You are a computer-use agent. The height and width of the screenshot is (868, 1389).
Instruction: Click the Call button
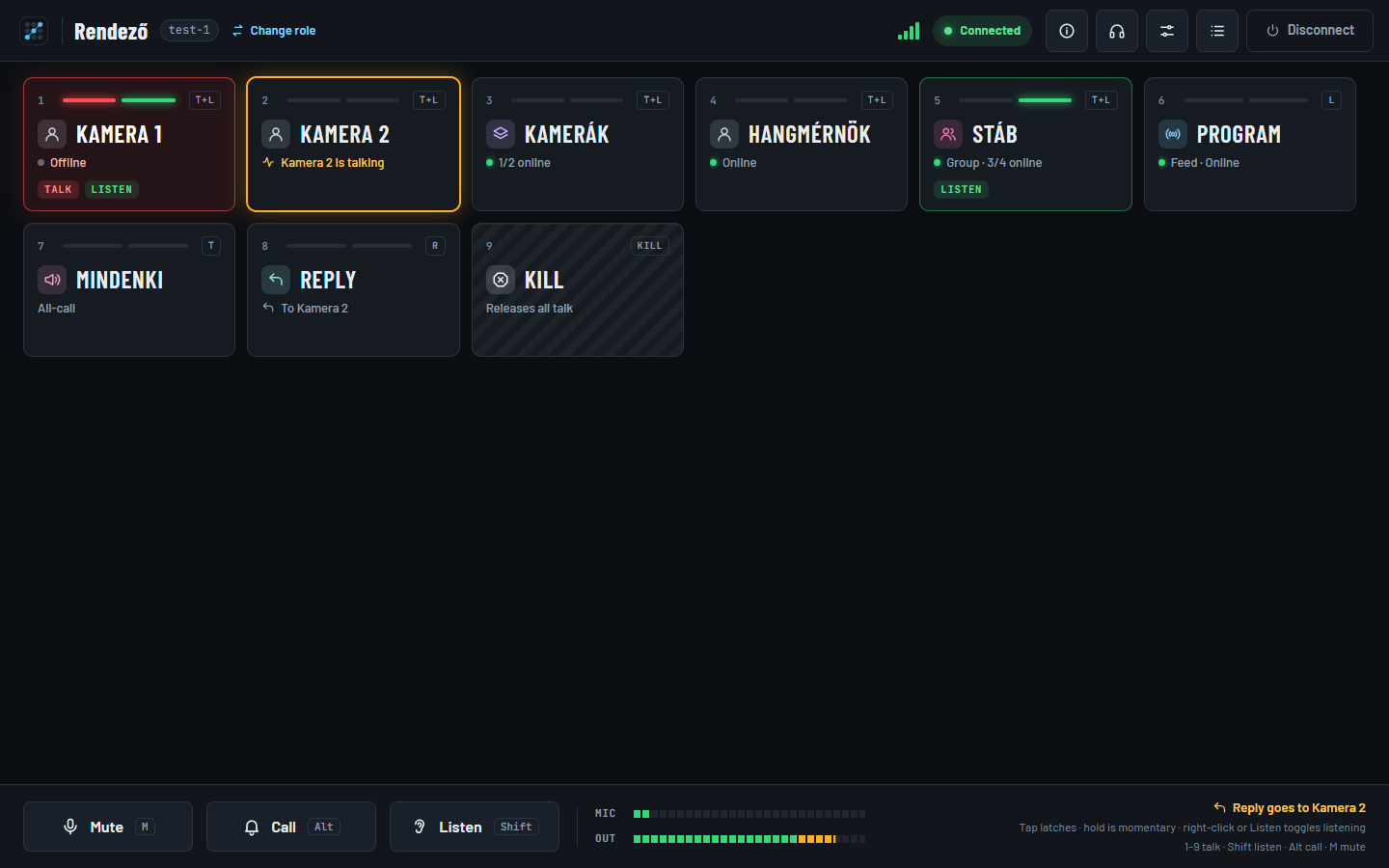(291, 827)
